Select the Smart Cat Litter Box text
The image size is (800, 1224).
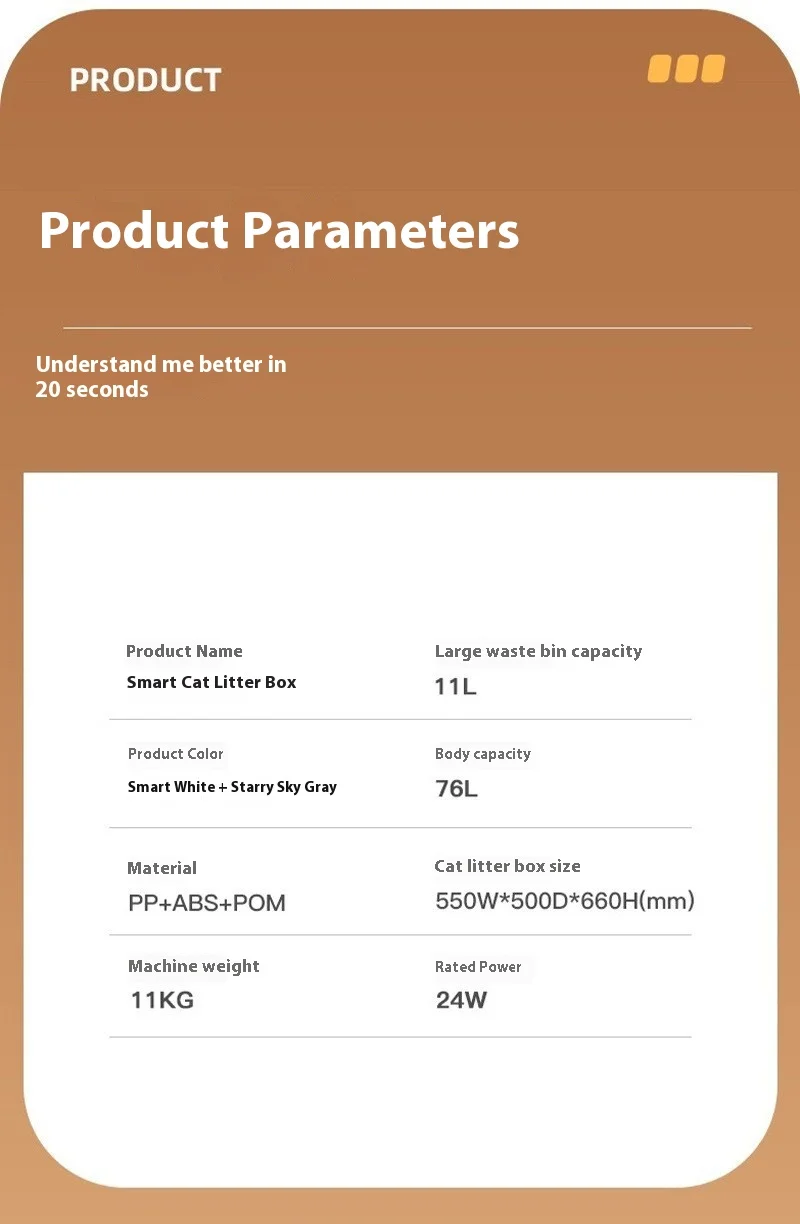pos(211,682)
